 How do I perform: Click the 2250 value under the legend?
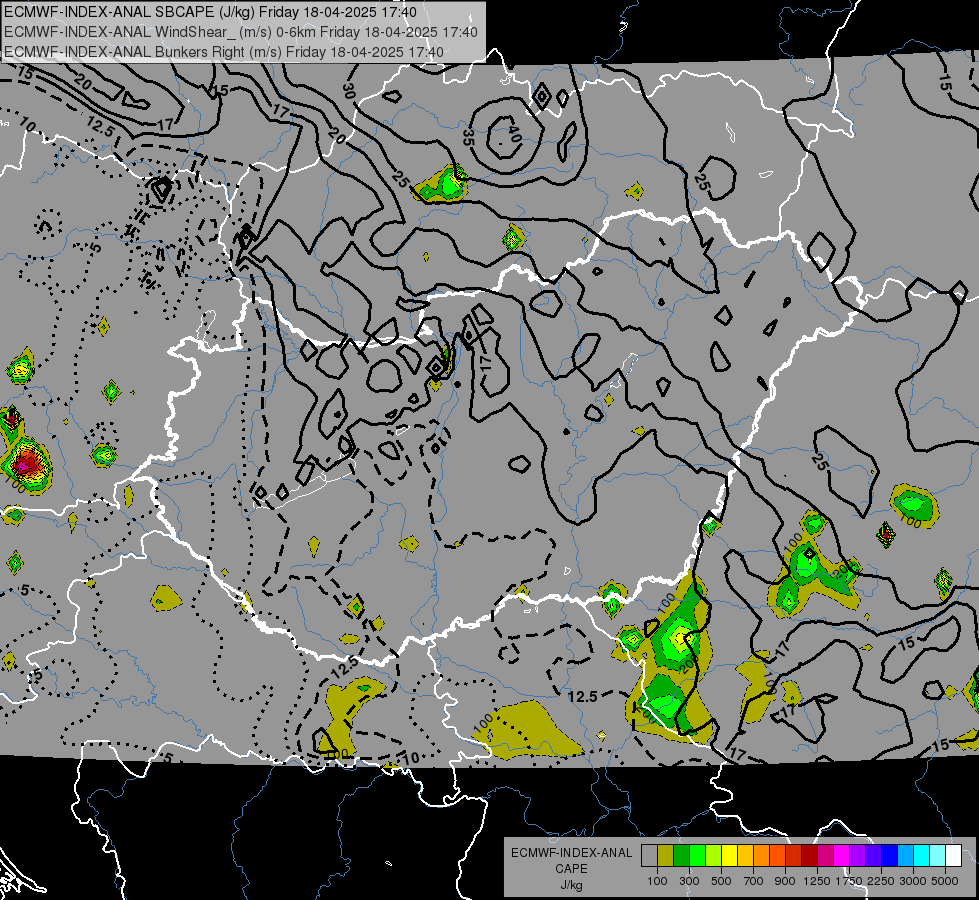(883, 881)
